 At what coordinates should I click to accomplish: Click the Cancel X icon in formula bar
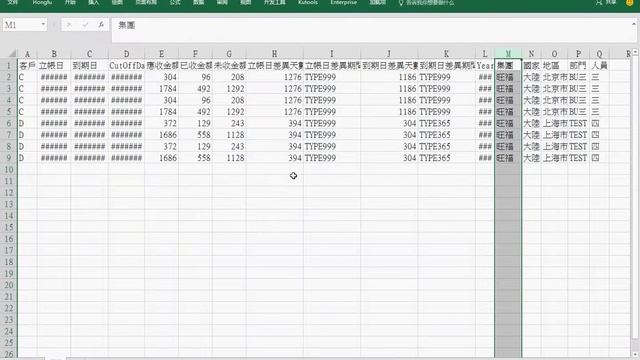pyautogui.click(x=69, y=25)
